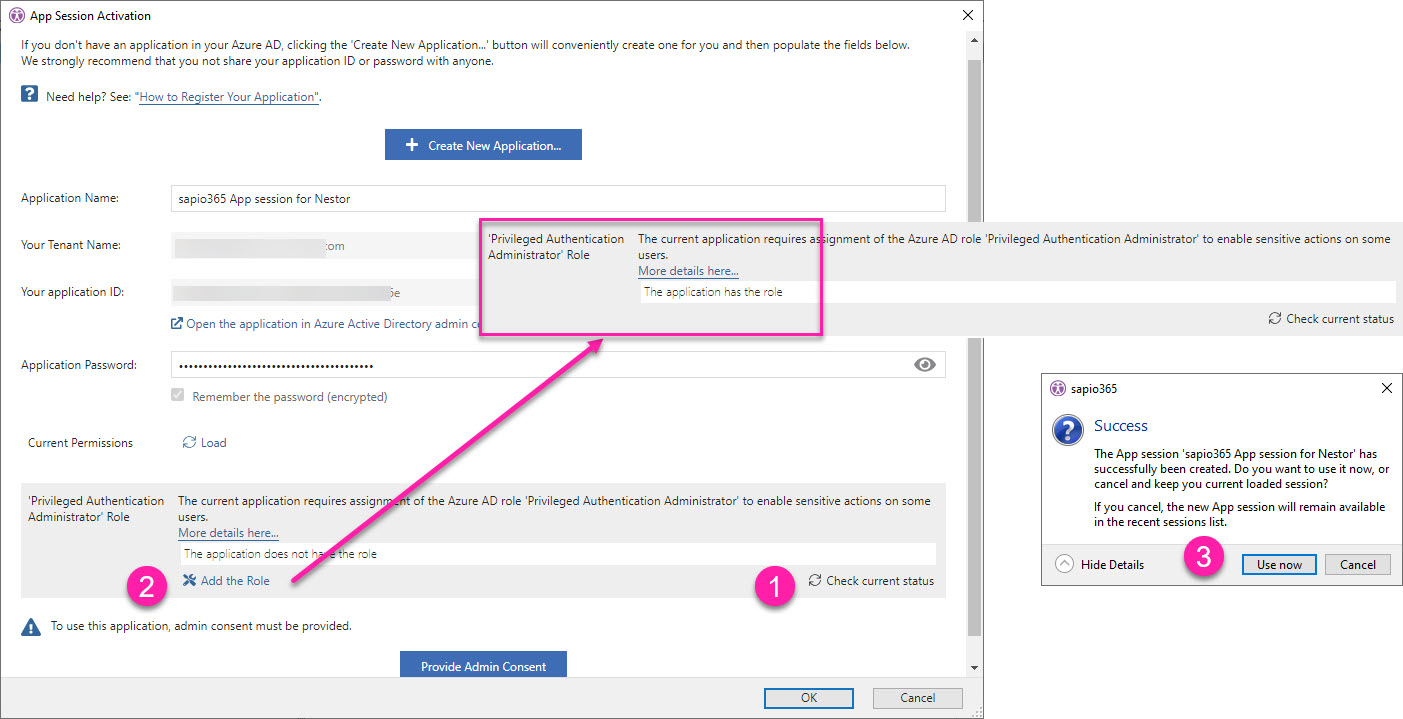Click in the Application Password field
This screenshot has height=719, width=1403.
pyautogui.click(x=558, y=365)
